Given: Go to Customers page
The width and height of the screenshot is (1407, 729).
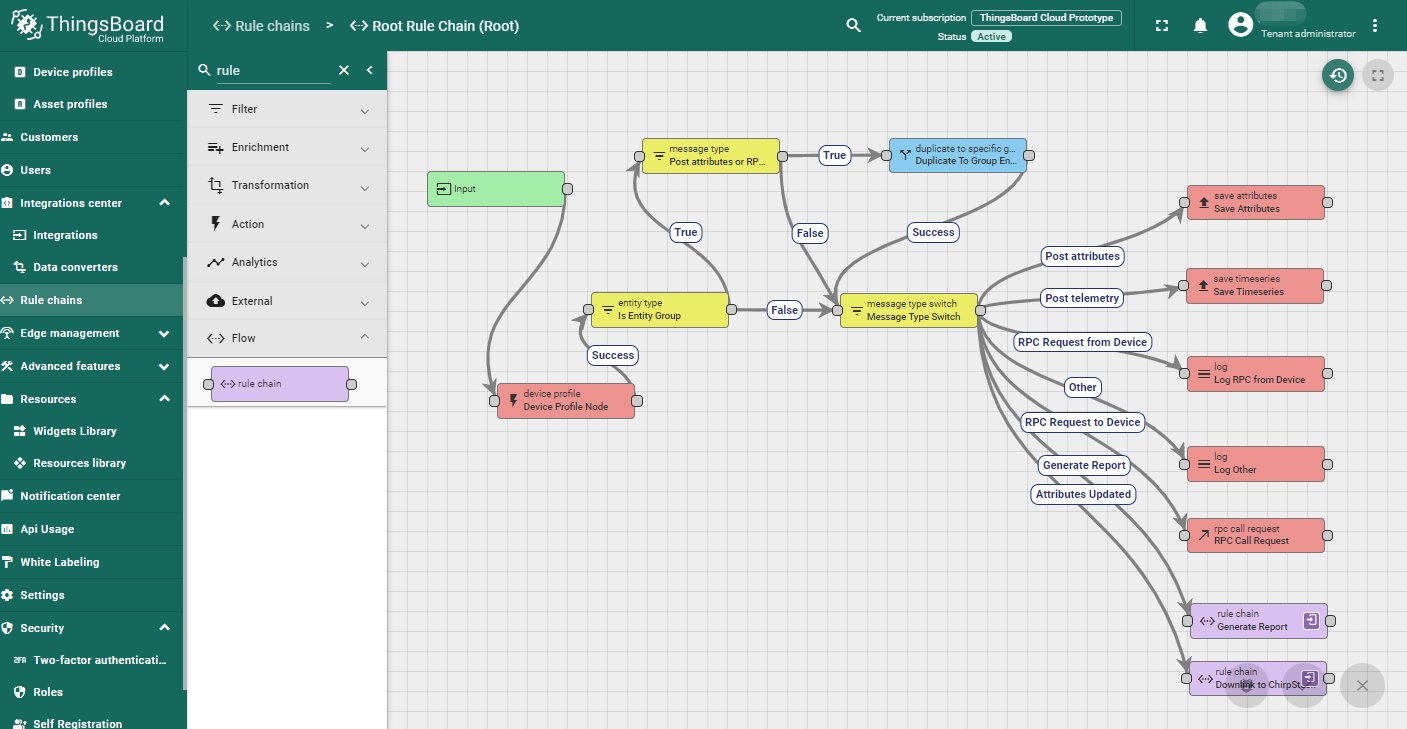Looking at the screenshot, I should coord(92,137).
